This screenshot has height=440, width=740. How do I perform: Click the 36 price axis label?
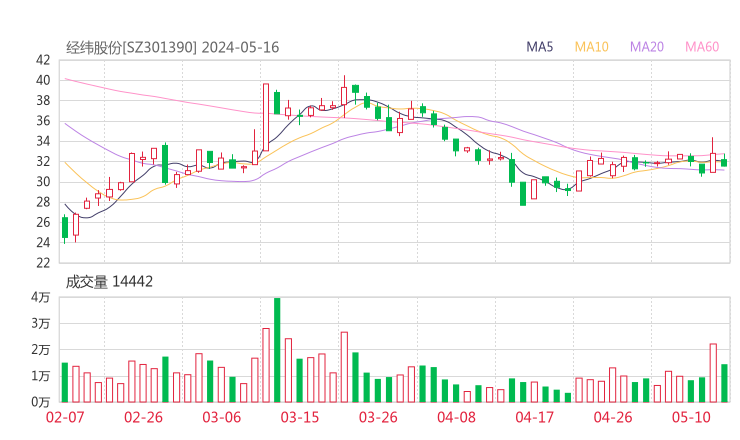pyautogui.click(x=43, y=121)
